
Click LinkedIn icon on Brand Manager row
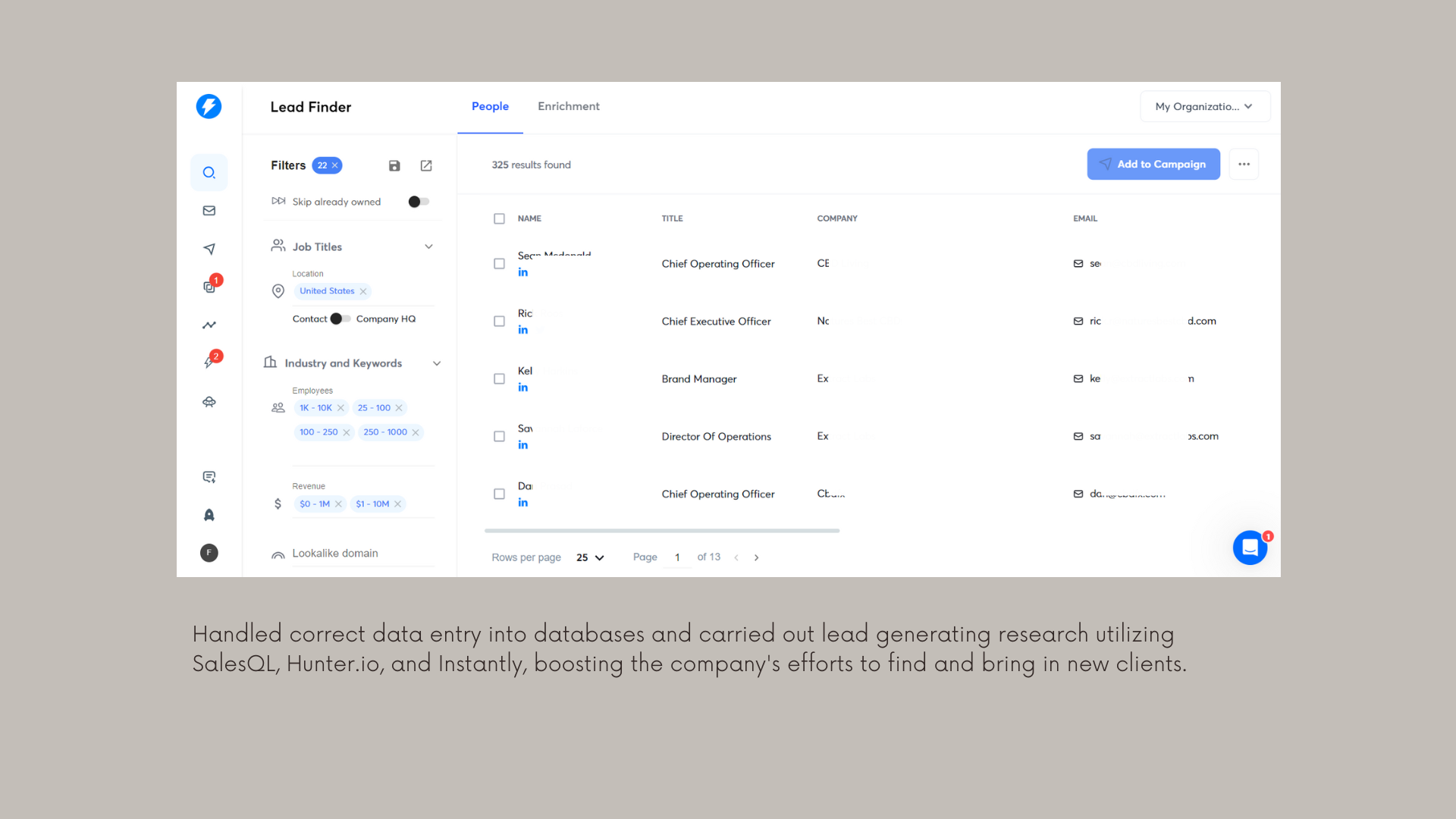522,388
